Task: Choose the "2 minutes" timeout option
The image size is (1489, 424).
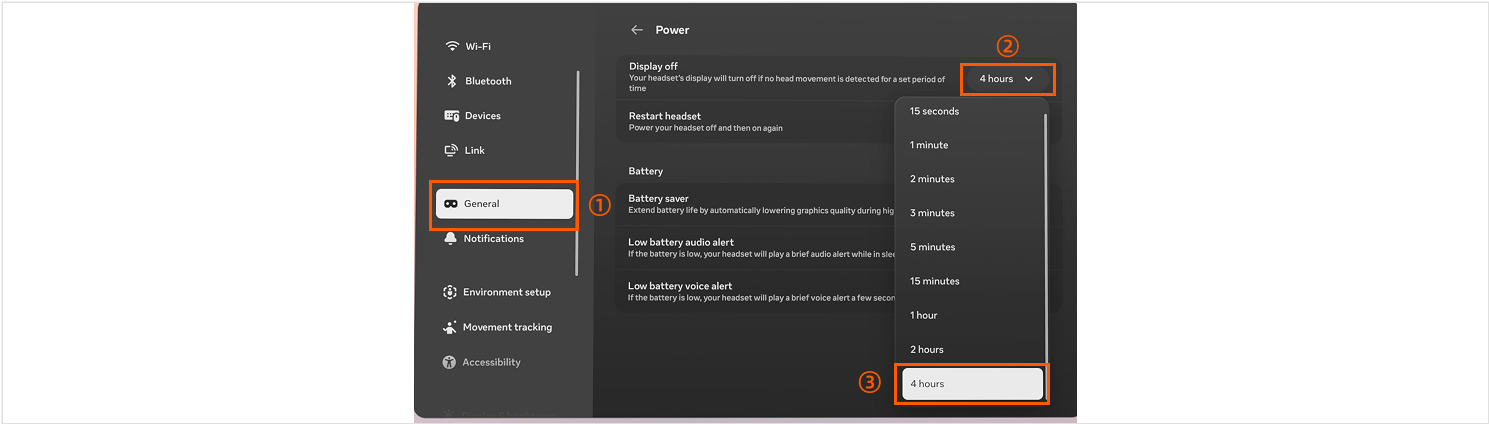Action: (x=932, y=180)
